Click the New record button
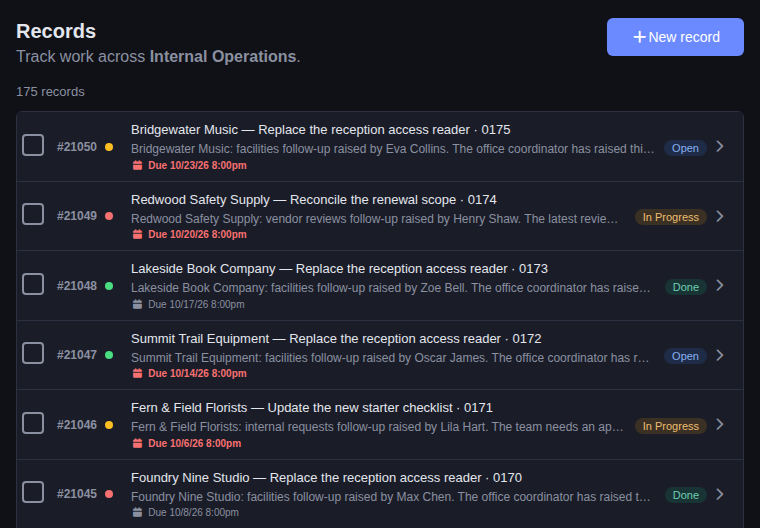This screenshot has height=528, width=760. [x=675, y=37]
